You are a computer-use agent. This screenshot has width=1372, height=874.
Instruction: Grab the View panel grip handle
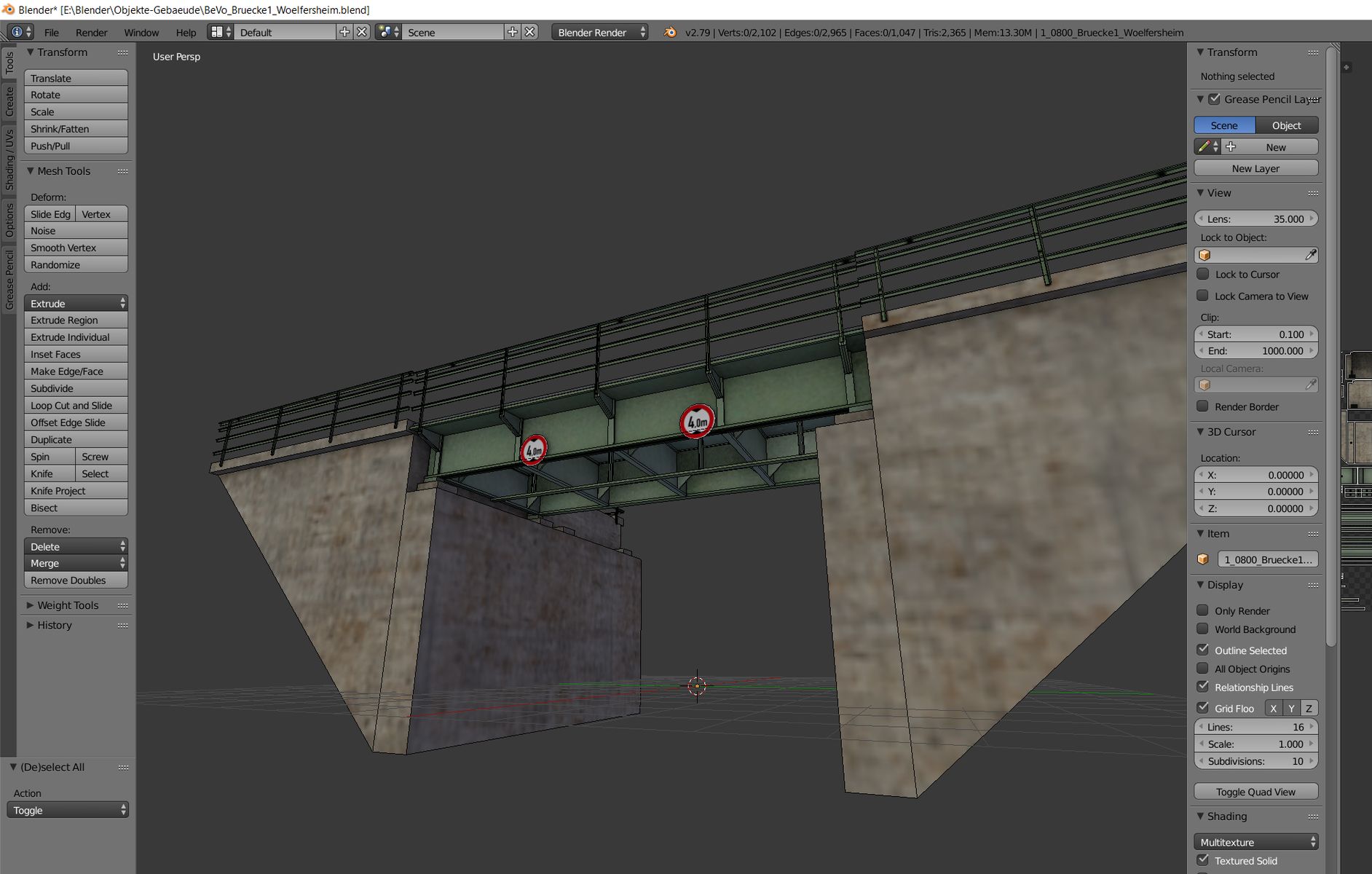point(1313,194)
